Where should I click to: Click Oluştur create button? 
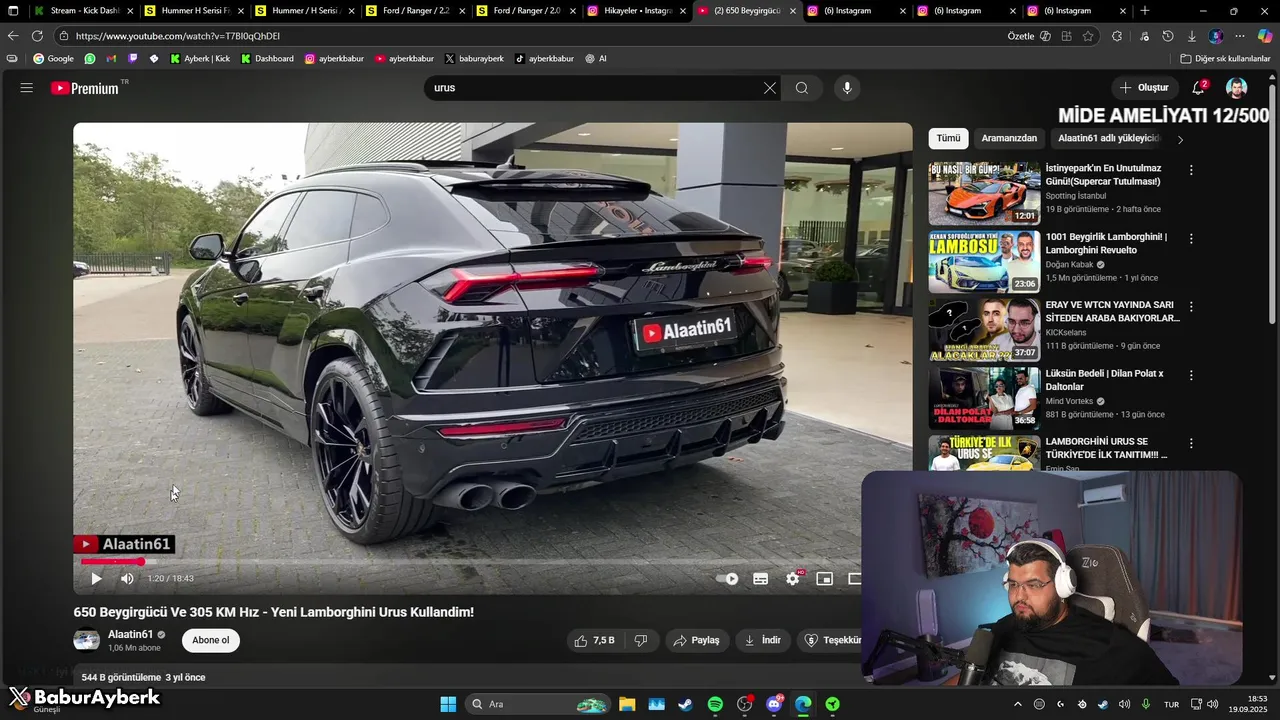click(x=1144, y=88)
